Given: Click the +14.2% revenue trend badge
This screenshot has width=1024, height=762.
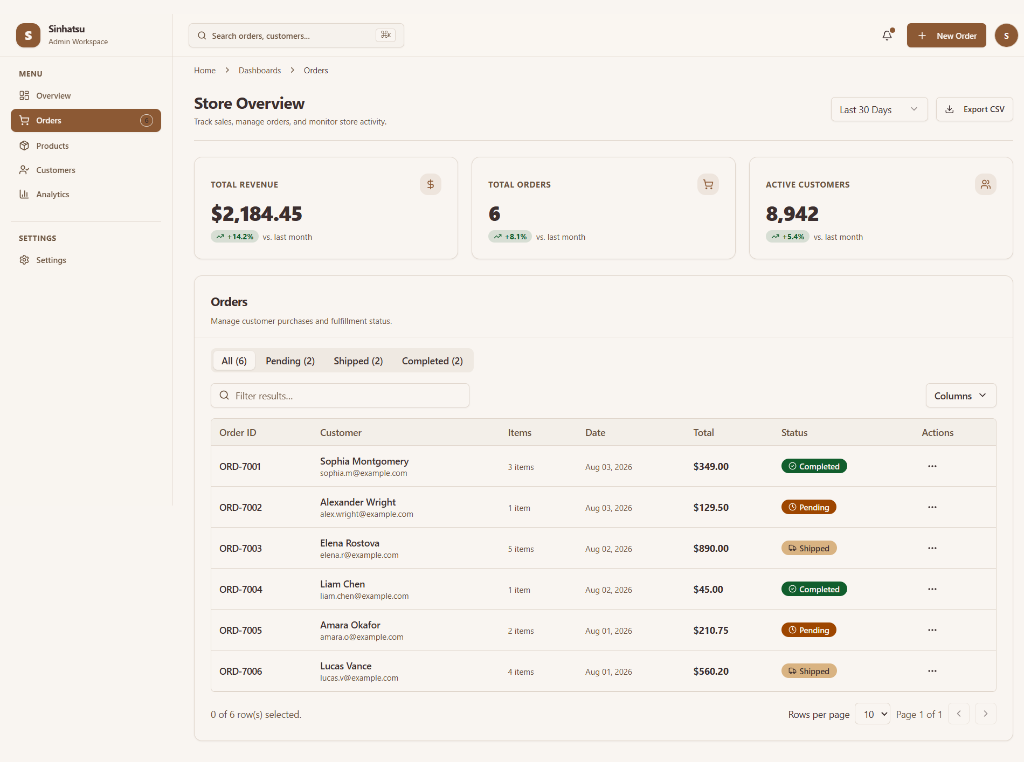Looking at the screenshot, I should click(x=234, y=236).
